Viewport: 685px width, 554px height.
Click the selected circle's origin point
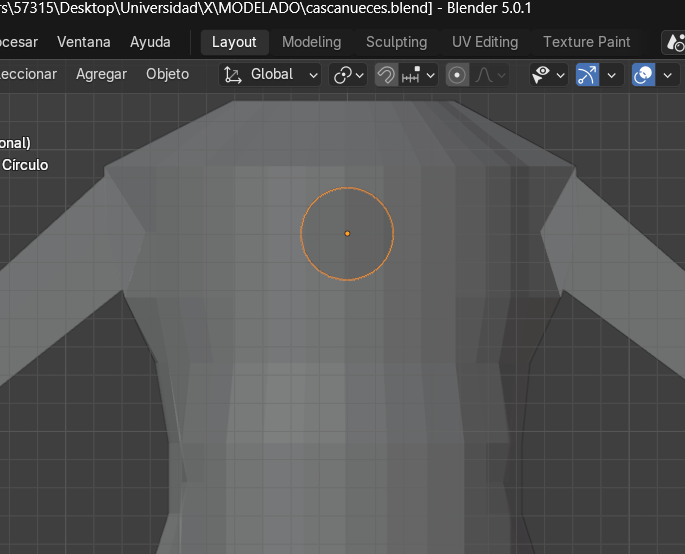click(x=347, y=233)
